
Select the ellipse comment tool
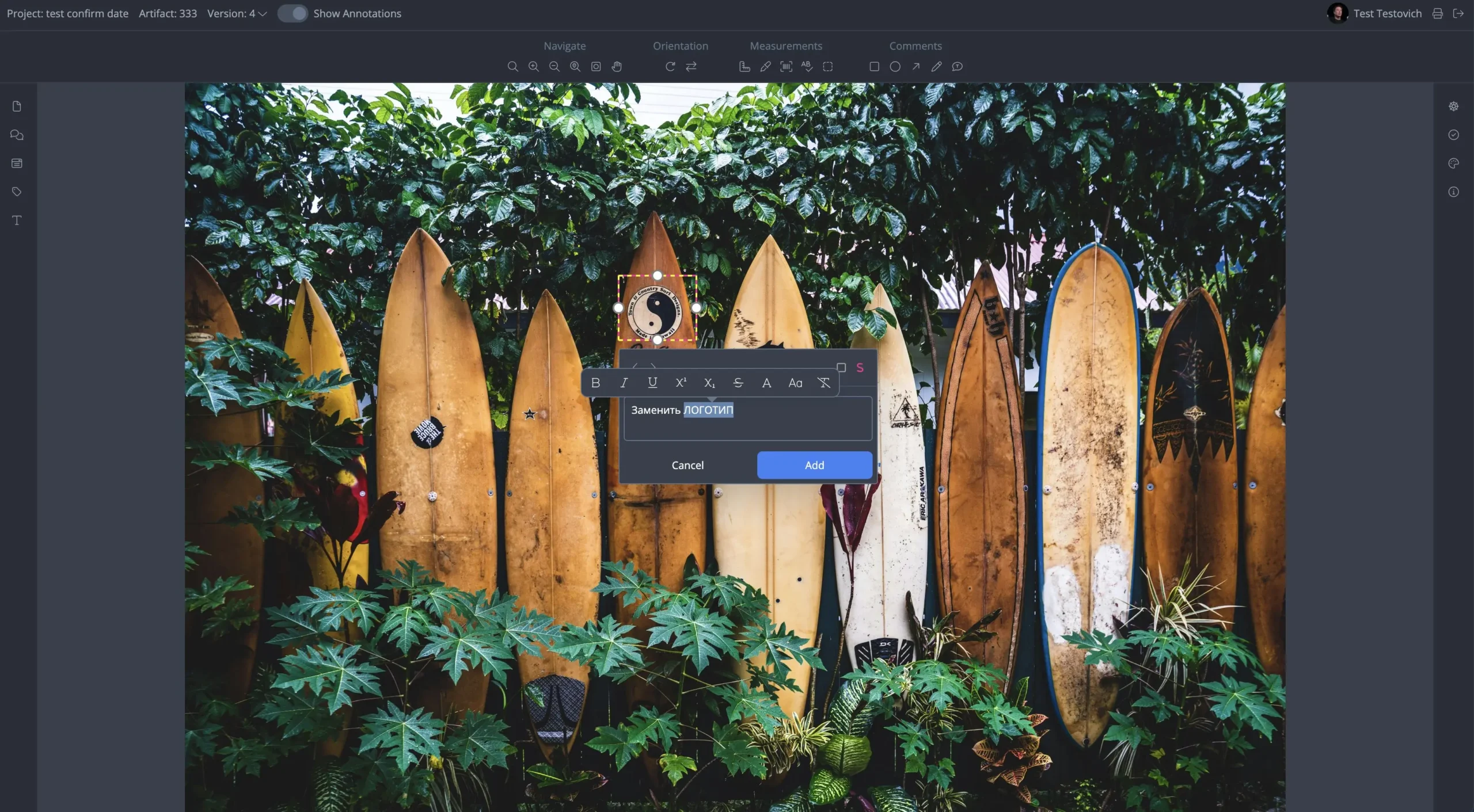(x=895, y=67)
